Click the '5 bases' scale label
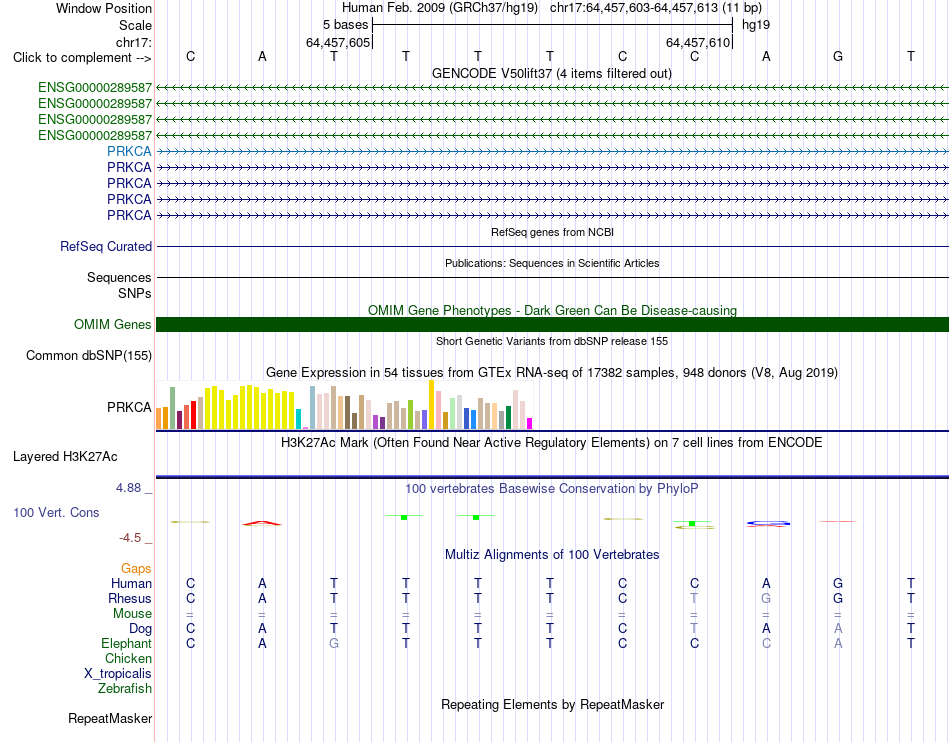 coord(345,25)
